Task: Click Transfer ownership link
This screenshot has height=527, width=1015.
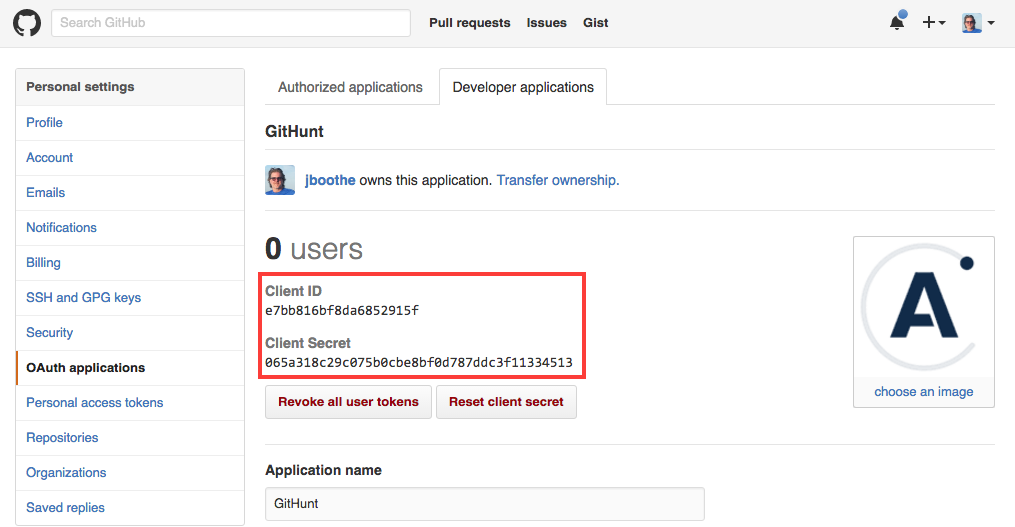Action: [x=557, y=180]
